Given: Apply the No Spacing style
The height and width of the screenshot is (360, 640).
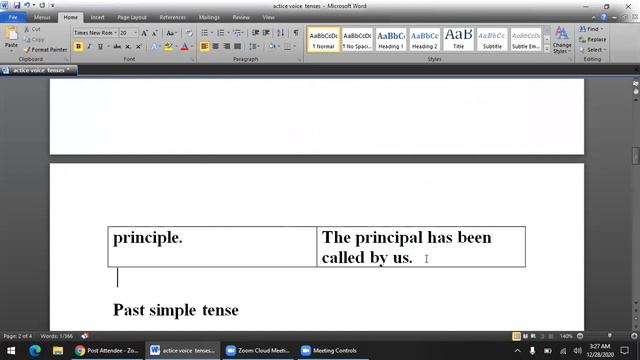Looking at the screenshot, I should (x=357, y=40).
